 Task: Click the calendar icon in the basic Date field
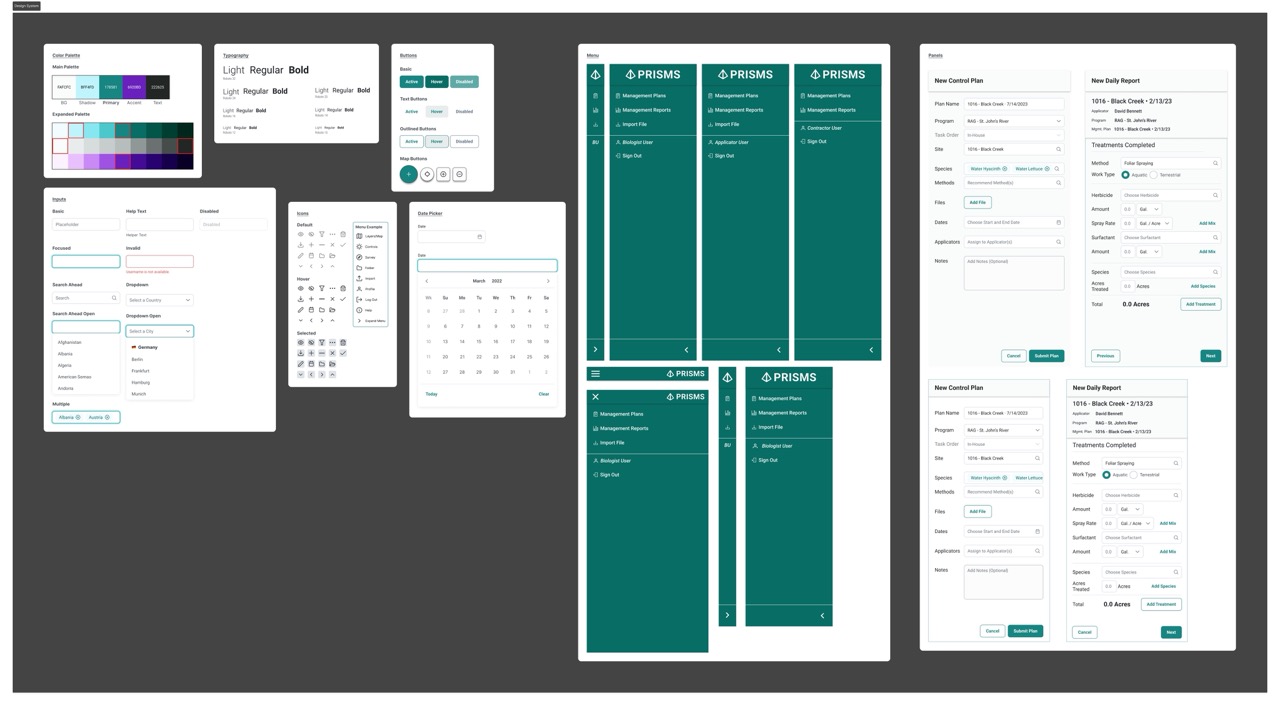point(479,237)
